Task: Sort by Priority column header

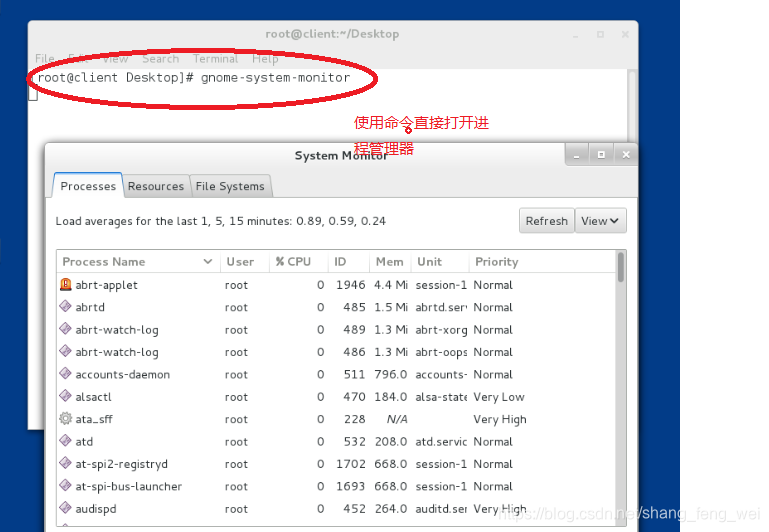Action: [542, 262]
